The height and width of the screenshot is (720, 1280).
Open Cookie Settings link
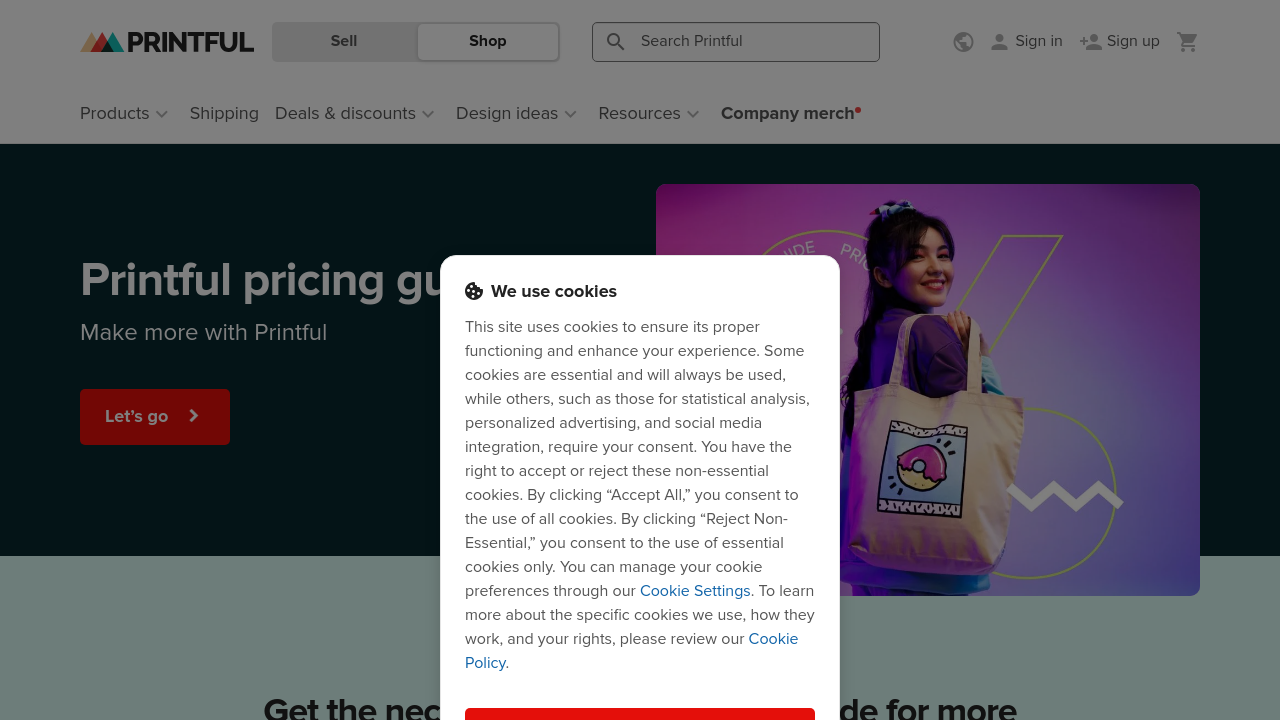(695, 591)
